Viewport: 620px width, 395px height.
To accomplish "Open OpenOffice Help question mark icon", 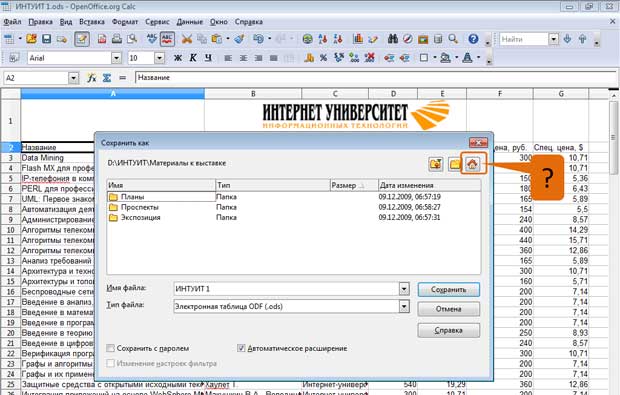I will (x=473, y=39).
